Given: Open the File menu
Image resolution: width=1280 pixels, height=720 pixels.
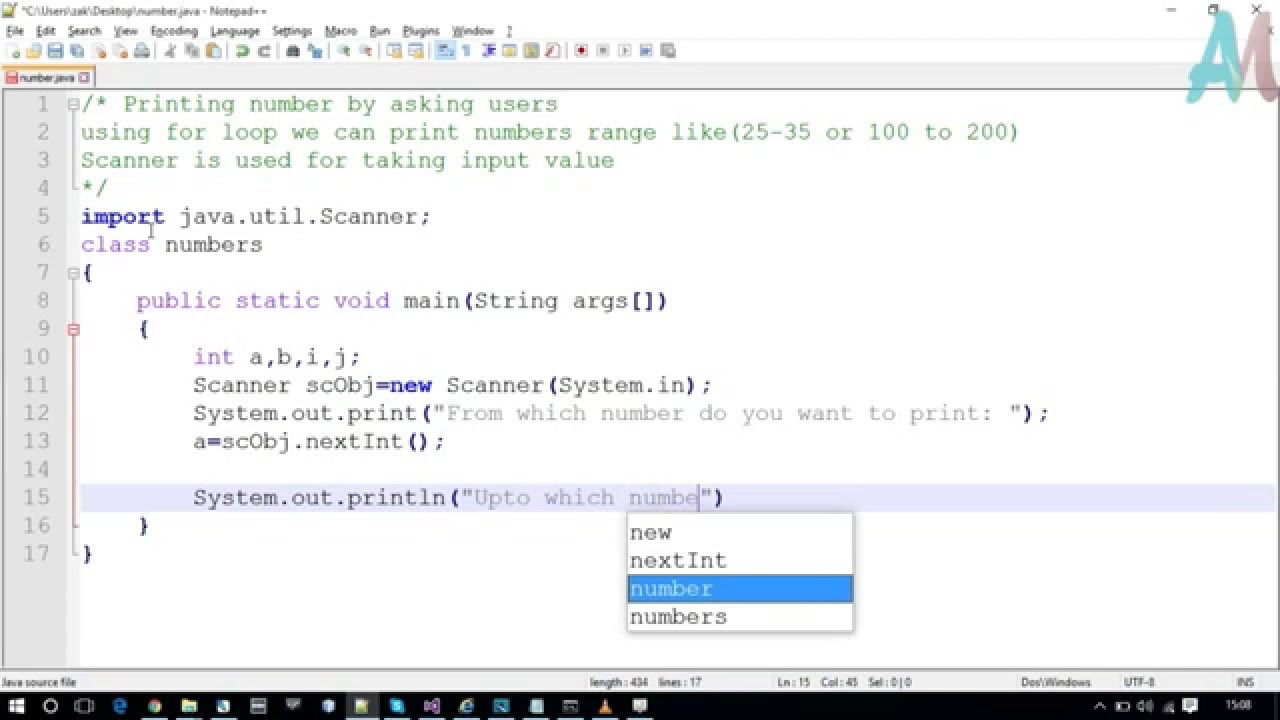Looking at the screenshot, I should tap(15, 31).
